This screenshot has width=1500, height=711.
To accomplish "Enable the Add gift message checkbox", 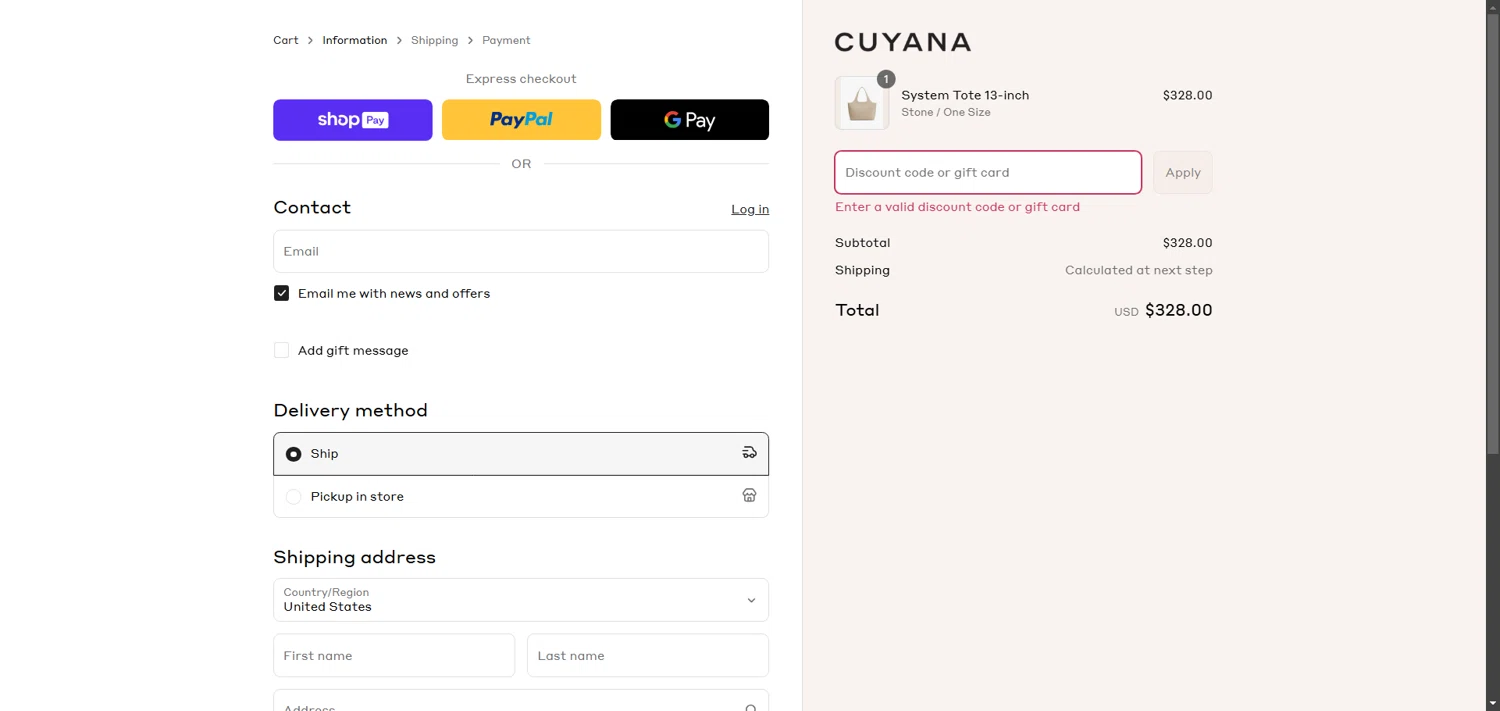I will coord(281,350).
